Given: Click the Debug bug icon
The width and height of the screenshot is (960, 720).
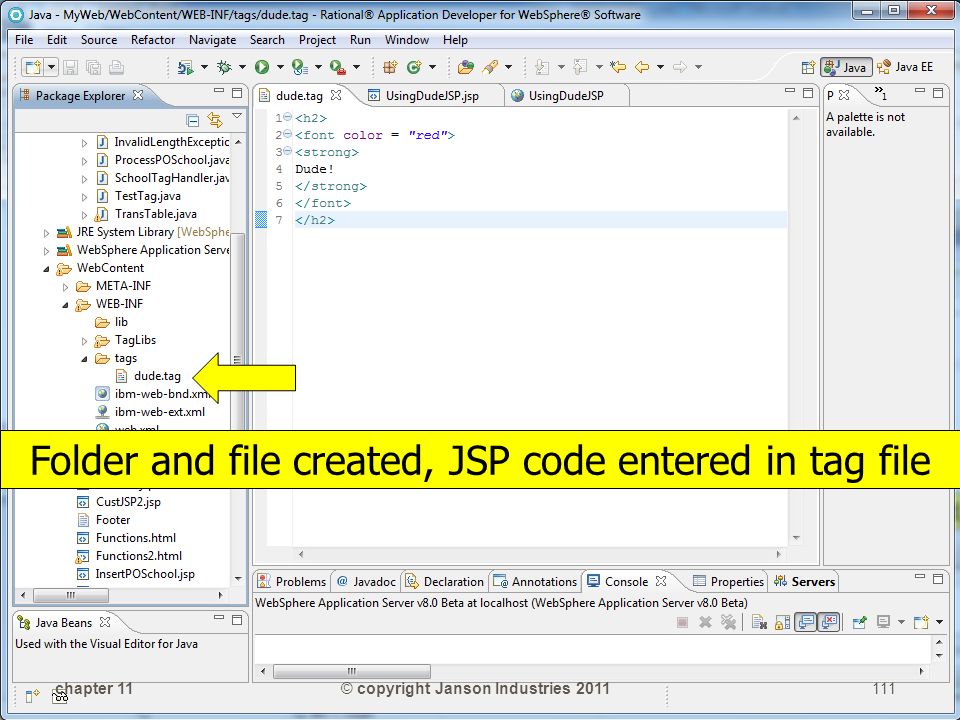Looking at the screenshot, I should click(x=224, y=67).
